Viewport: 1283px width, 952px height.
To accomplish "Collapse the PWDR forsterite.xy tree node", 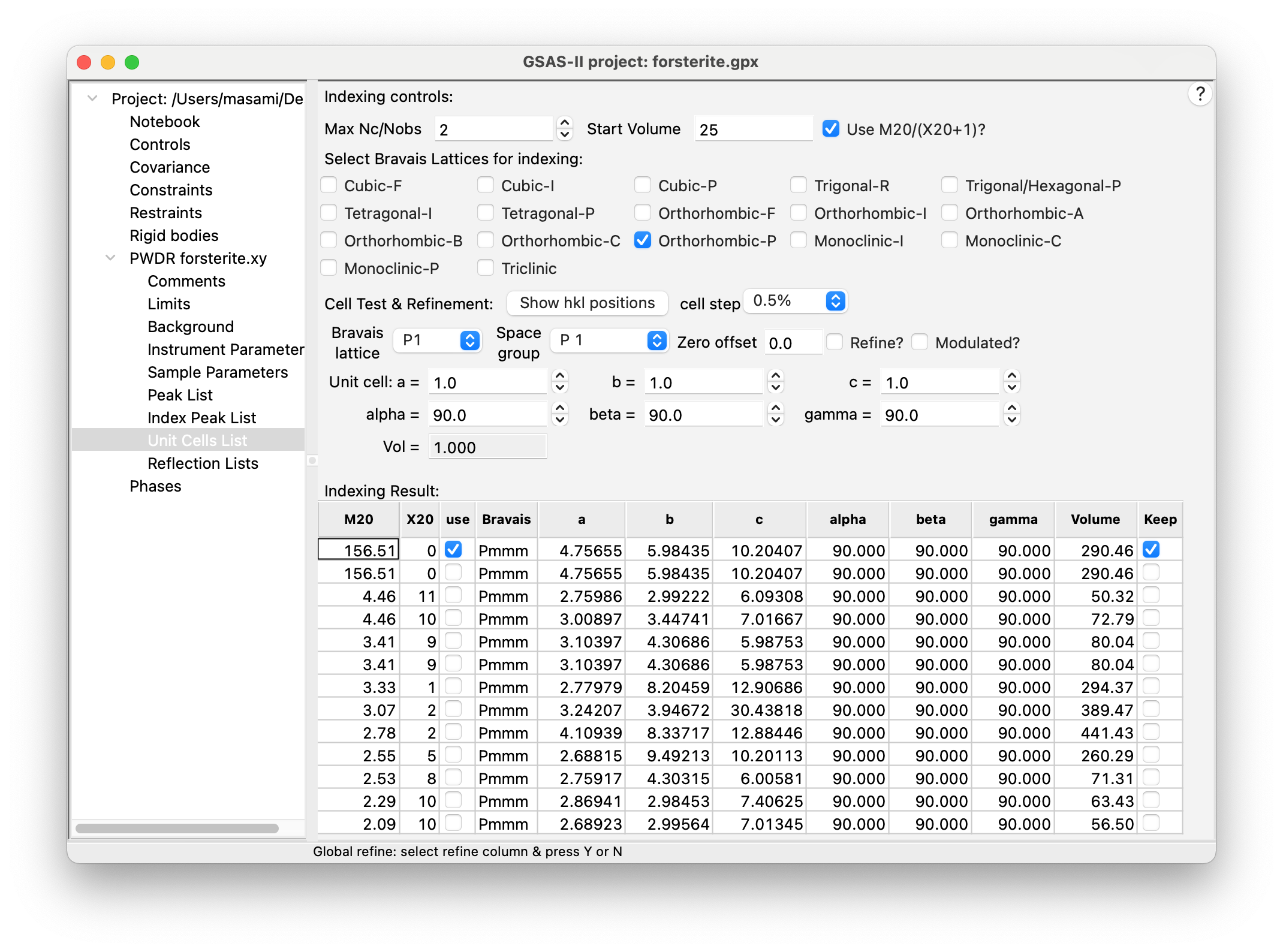I will (x=110, y=258).
